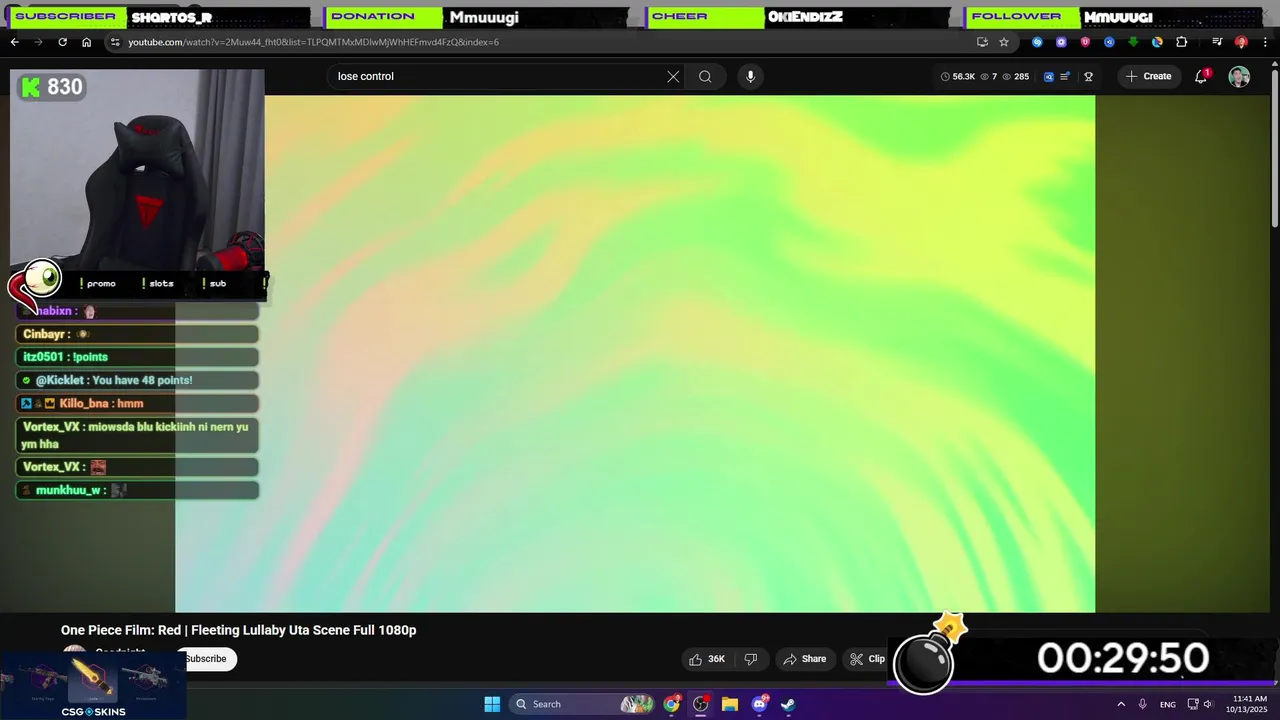The width and height of the screenshot is (1280, 720).
Task: Click the Kick 830 viewer counter
Action: point(53,87)
